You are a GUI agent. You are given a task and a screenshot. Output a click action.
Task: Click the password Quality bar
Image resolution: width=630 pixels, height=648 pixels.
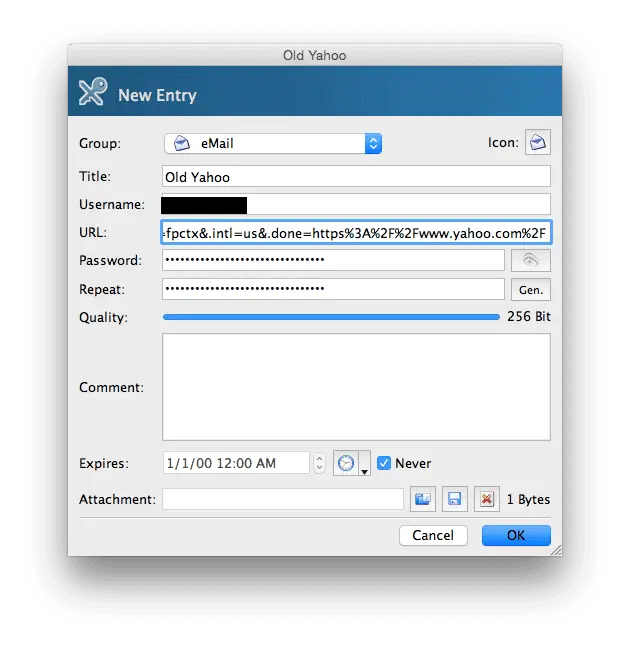tap(331, 317)
